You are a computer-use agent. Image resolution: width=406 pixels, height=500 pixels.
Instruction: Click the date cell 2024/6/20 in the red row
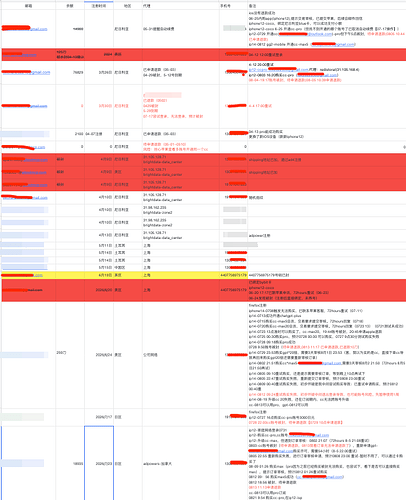coord(99,290)
